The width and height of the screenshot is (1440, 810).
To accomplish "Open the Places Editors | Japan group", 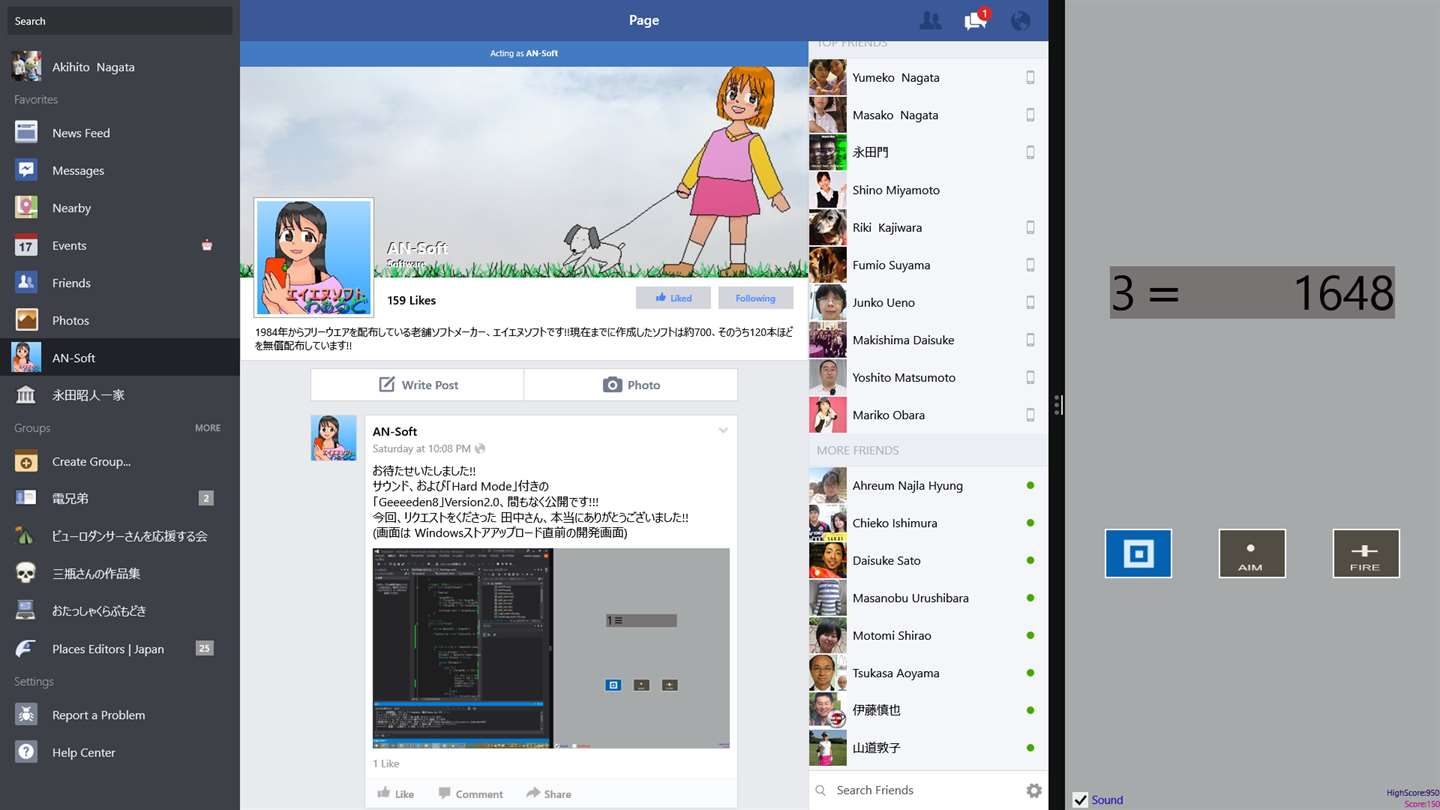I will (x=120, y=649).
